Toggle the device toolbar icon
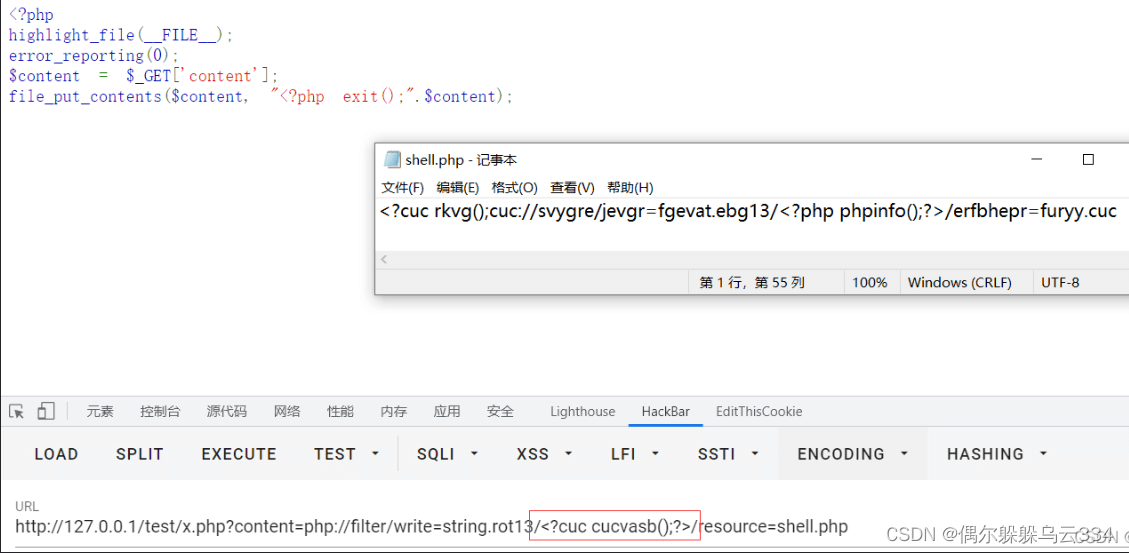 46,411
